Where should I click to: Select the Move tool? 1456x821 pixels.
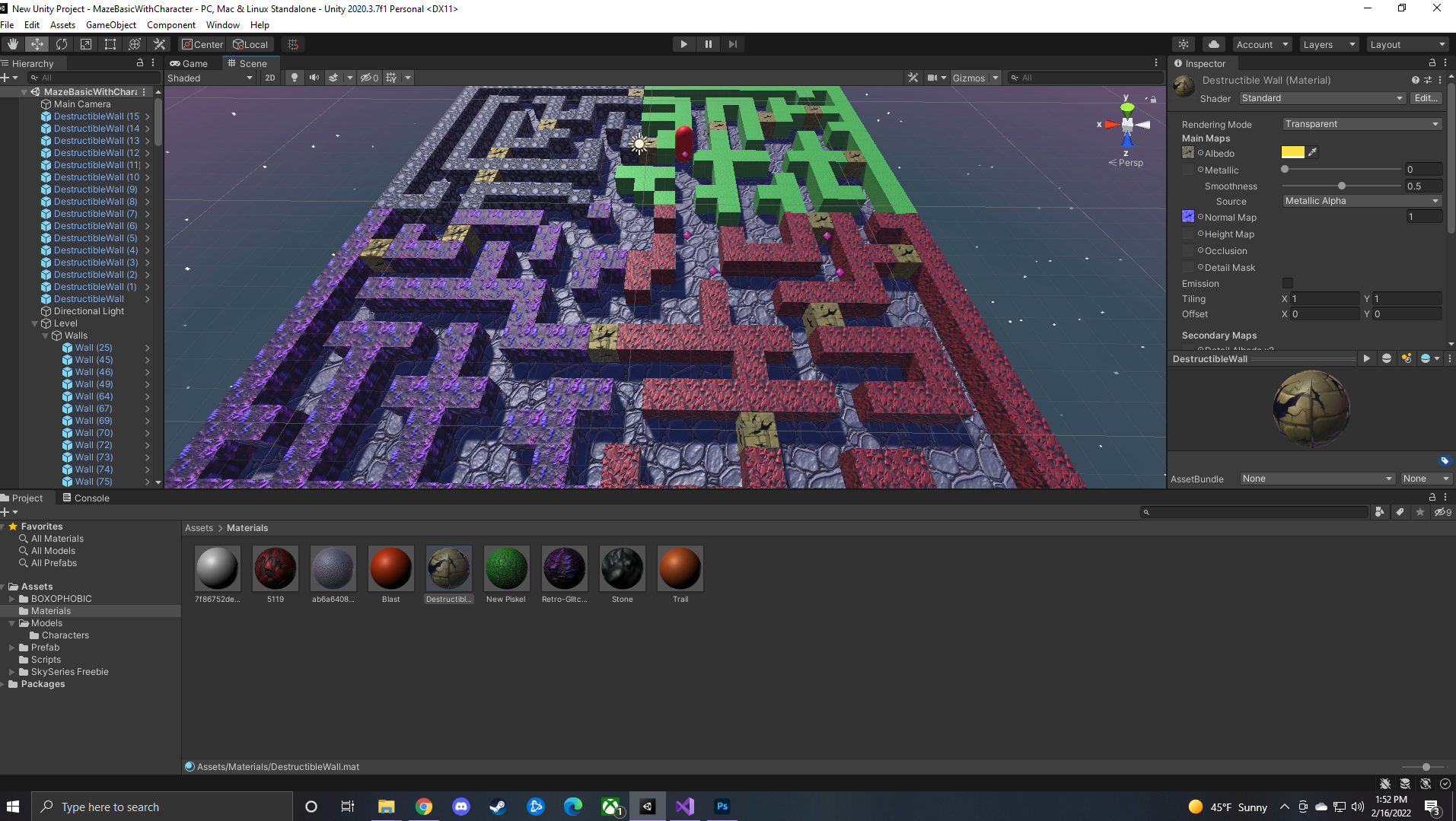tap(37, 44)
